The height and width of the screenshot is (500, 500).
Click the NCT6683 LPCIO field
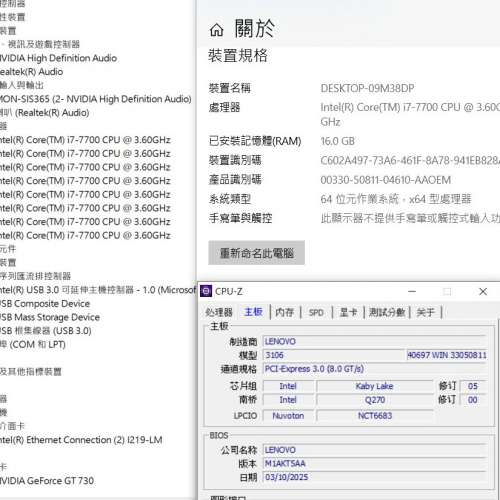(x=375, y=415)
